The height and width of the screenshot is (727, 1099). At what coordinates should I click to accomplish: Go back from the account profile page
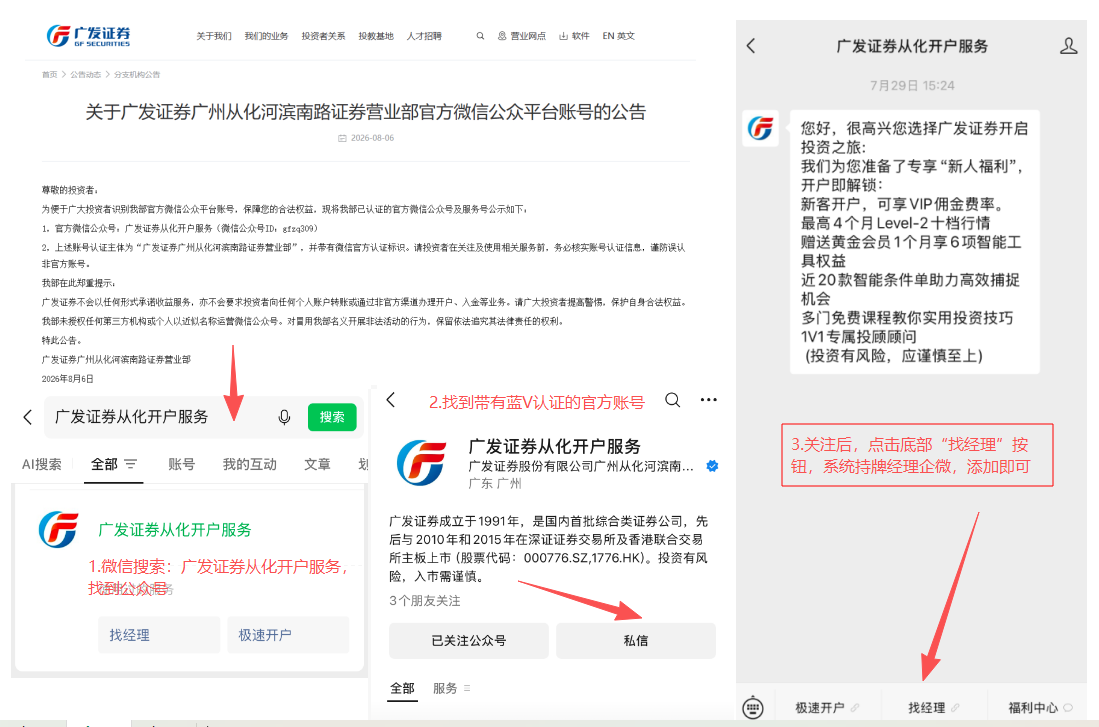[391, 400]
